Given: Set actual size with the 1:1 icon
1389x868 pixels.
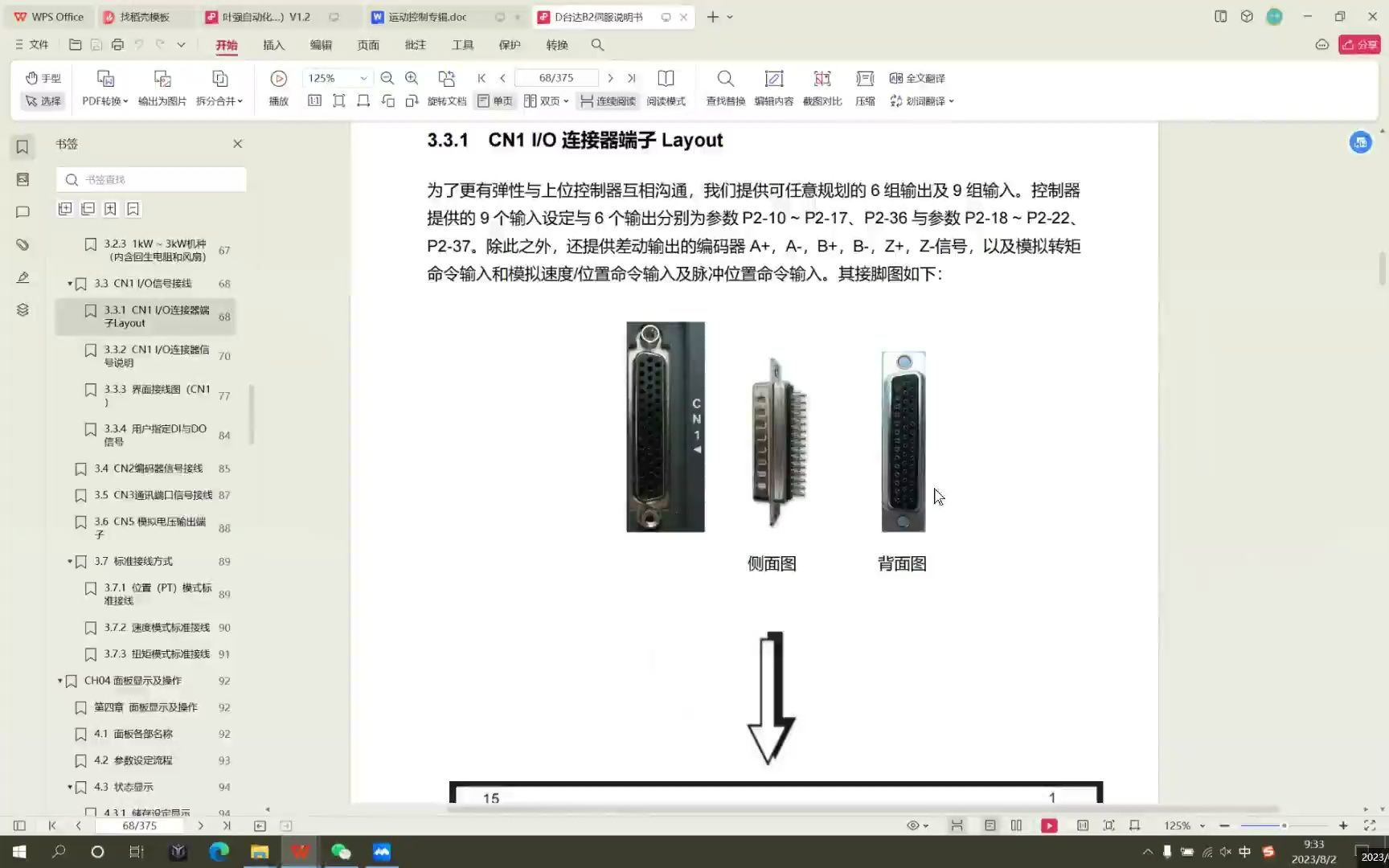Looking at the screenshot, I should [x=314, y=100].
